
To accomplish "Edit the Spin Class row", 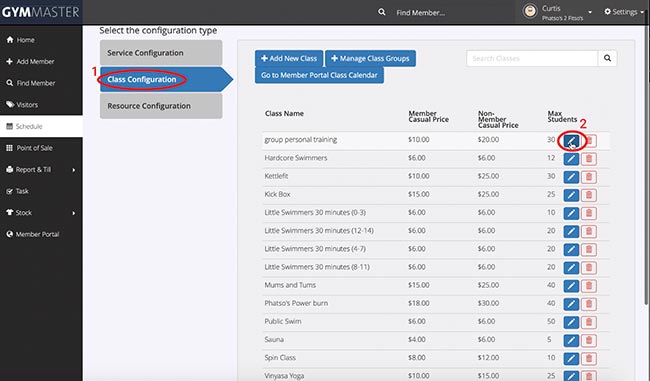I will point(571,359).
